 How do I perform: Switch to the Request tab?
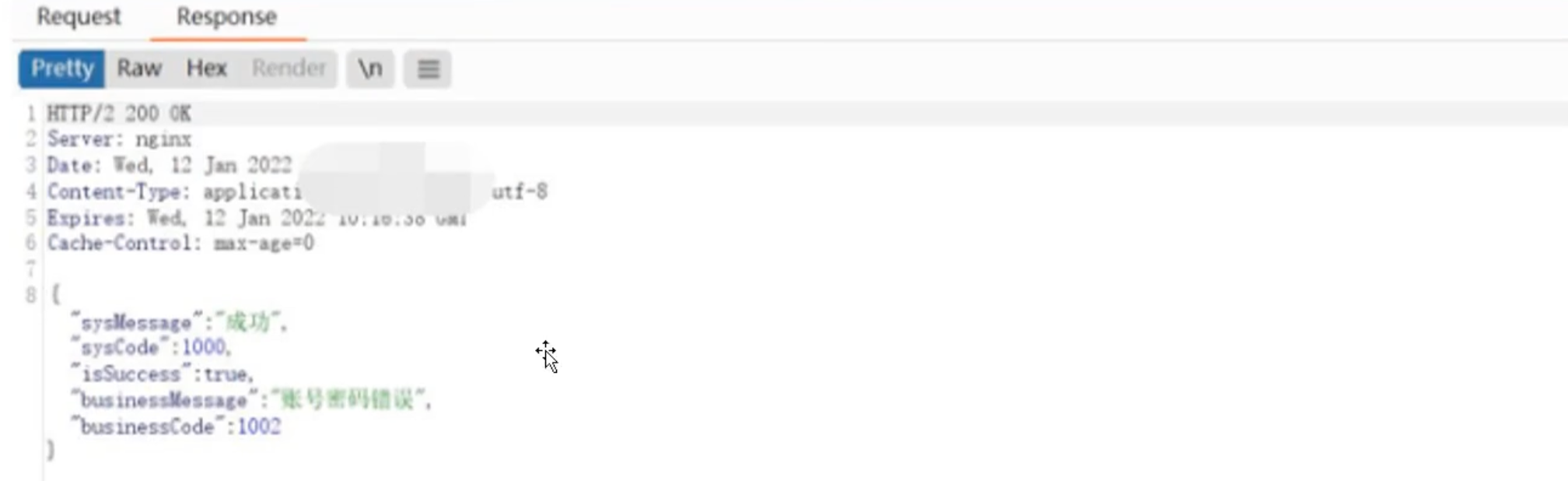click(x=79, y=16)
